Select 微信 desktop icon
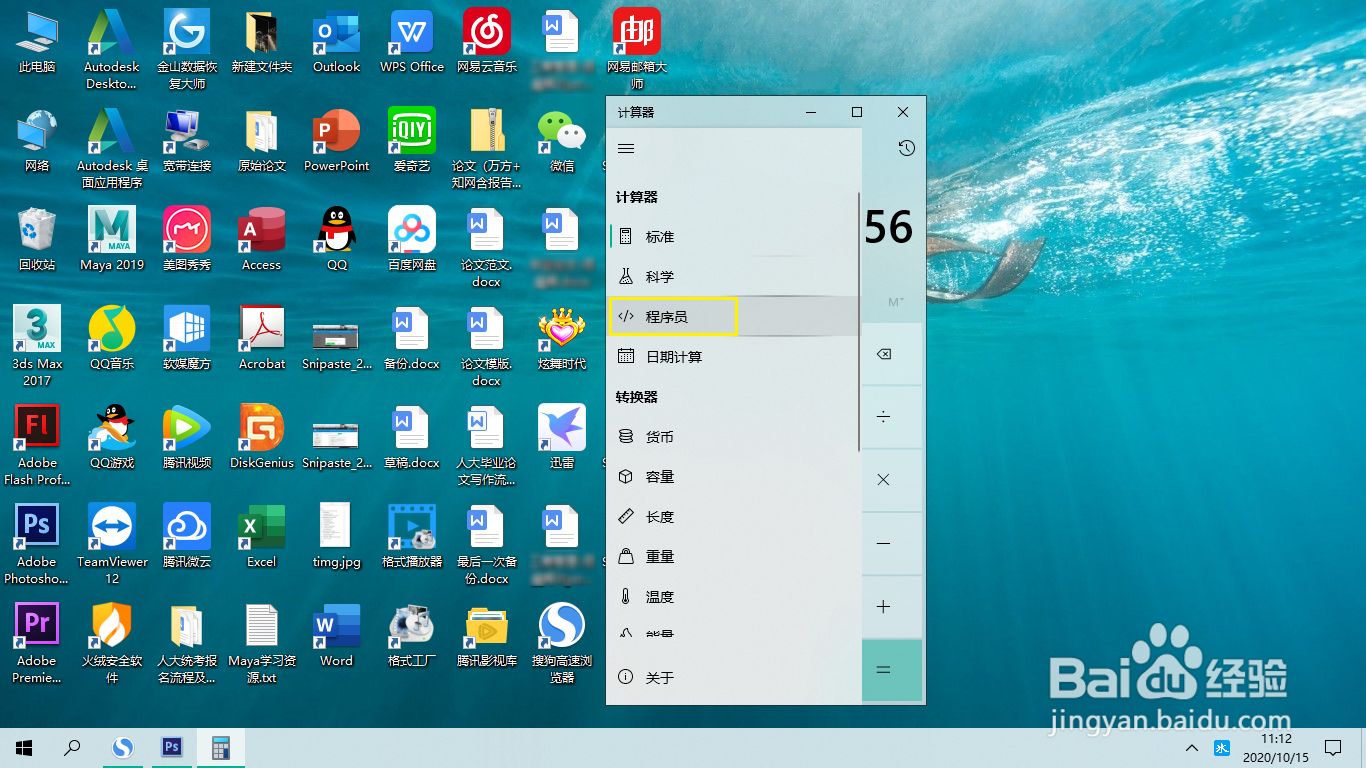The height and width of the screenshot is (768, 1366). 562,142
